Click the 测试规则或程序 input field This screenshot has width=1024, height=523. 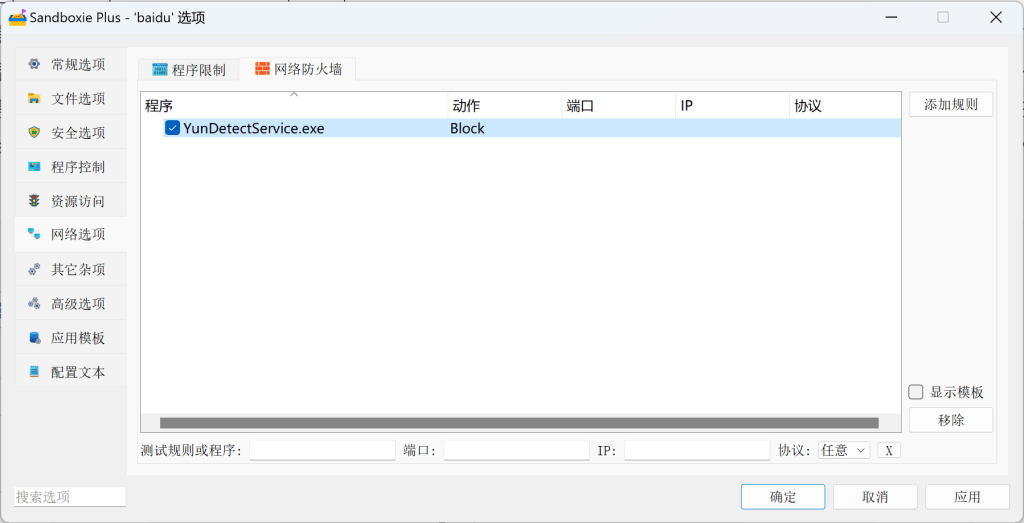322,451
